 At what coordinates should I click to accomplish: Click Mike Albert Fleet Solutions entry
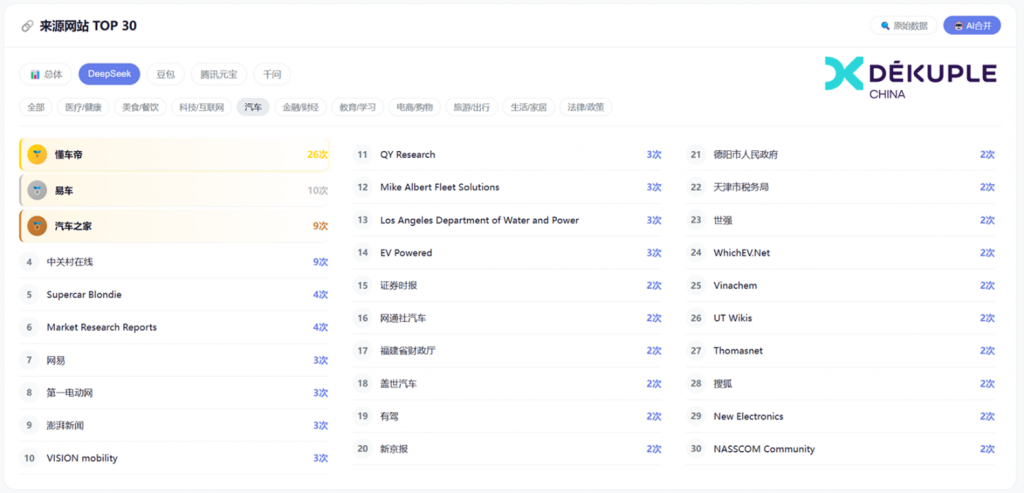pyautogui.click(x=507, y=187)
